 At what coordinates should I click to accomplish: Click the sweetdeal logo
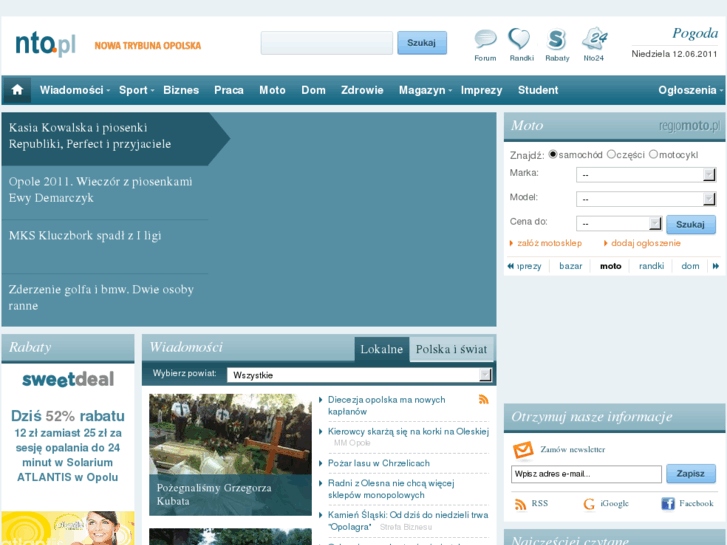pos(68,379)
